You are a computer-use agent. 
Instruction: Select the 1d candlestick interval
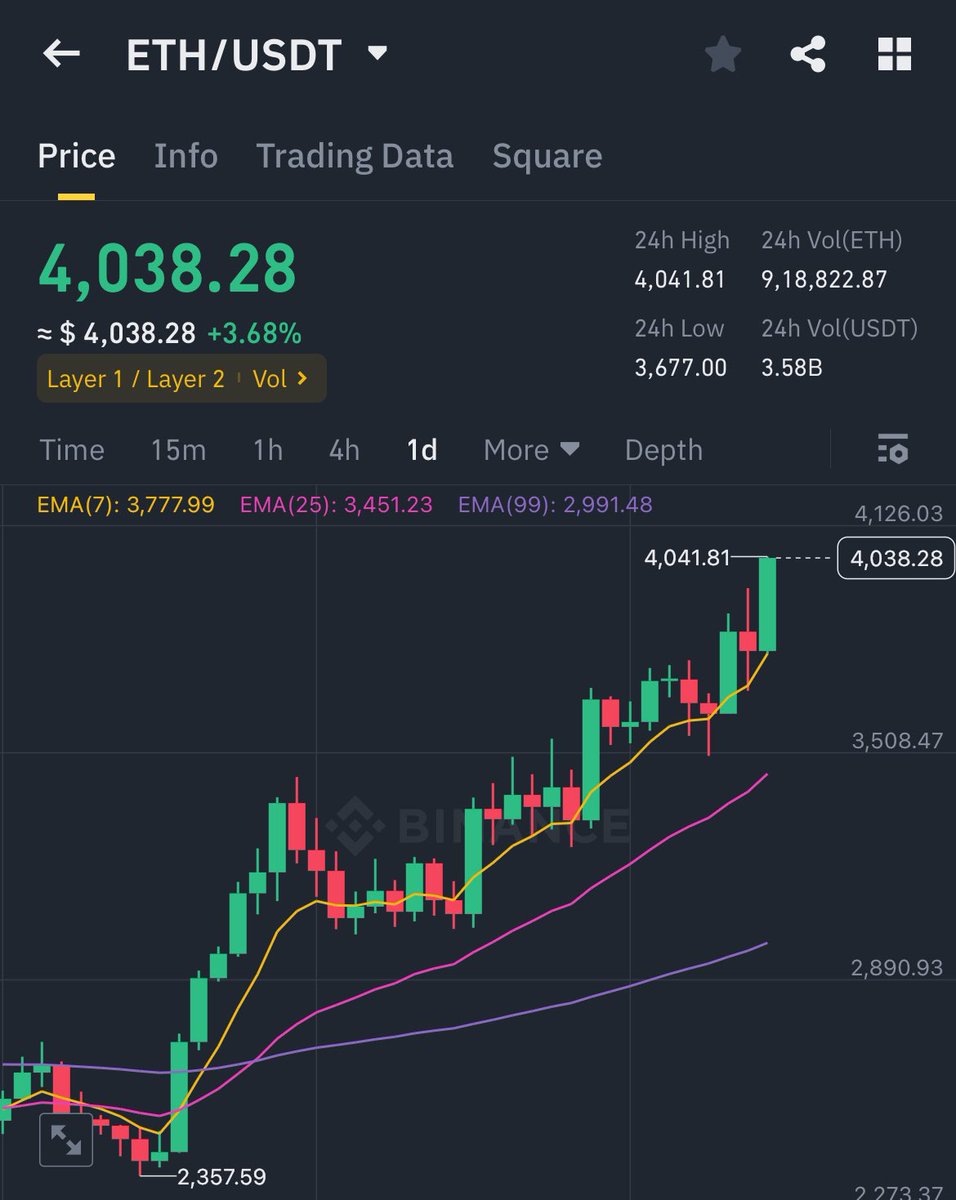(x=420, y=450)
